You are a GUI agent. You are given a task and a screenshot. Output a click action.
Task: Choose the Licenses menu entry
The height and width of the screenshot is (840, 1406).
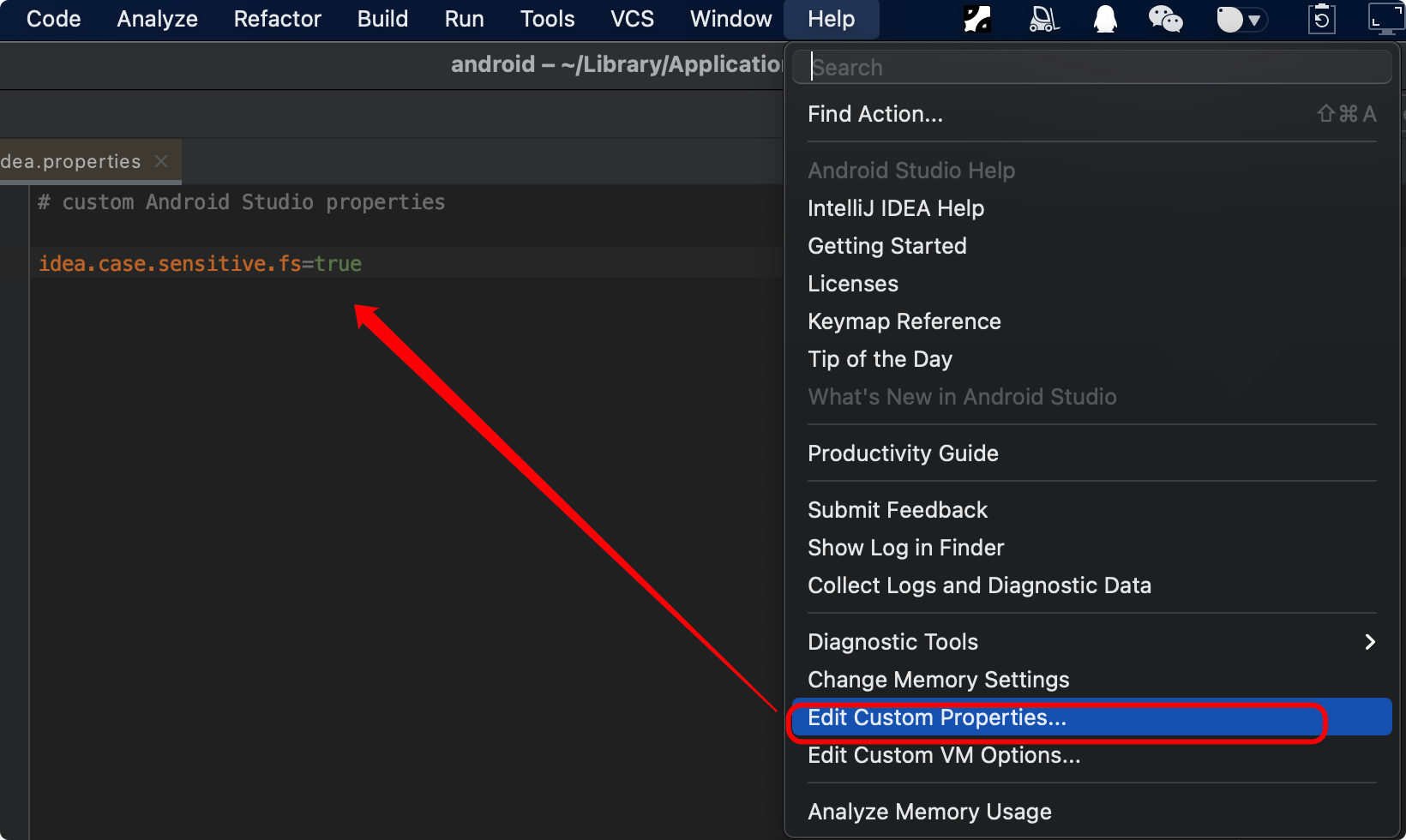tap(1092, 284)
